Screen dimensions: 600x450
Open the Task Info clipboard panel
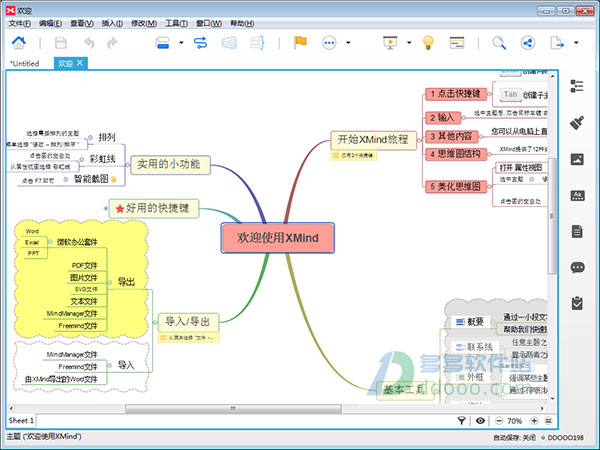(577, 303)
